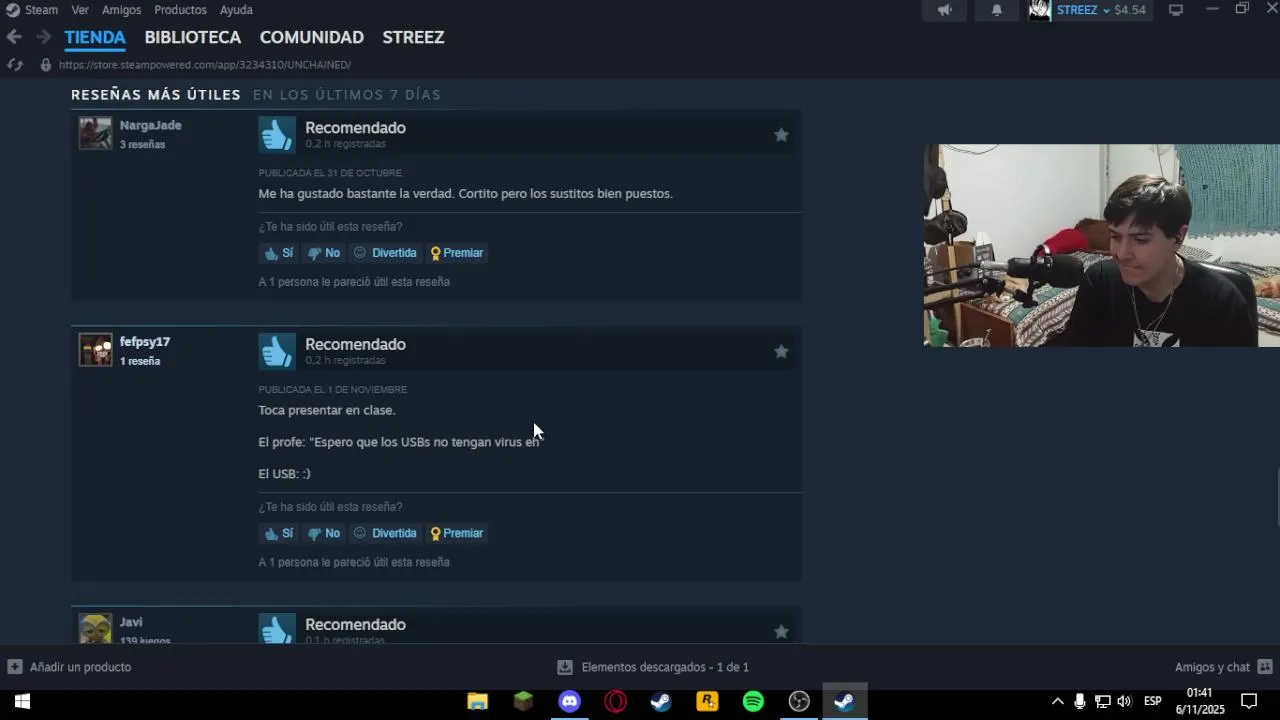Screen dimensions: 1280x720
Task: Open fefpsy17's profile avatar
Action: click(96, 350)
